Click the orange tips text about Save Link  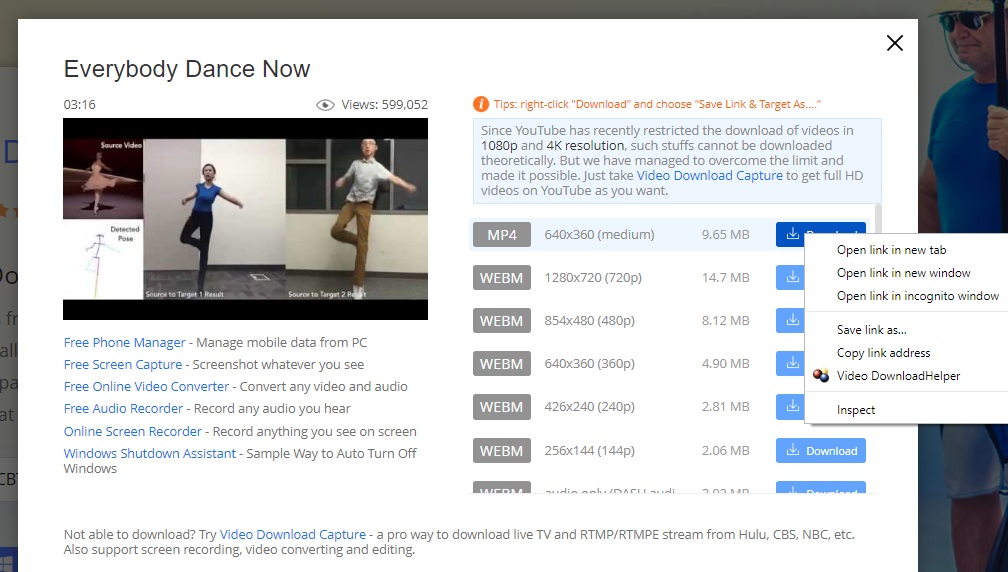(x=657, y=104)
